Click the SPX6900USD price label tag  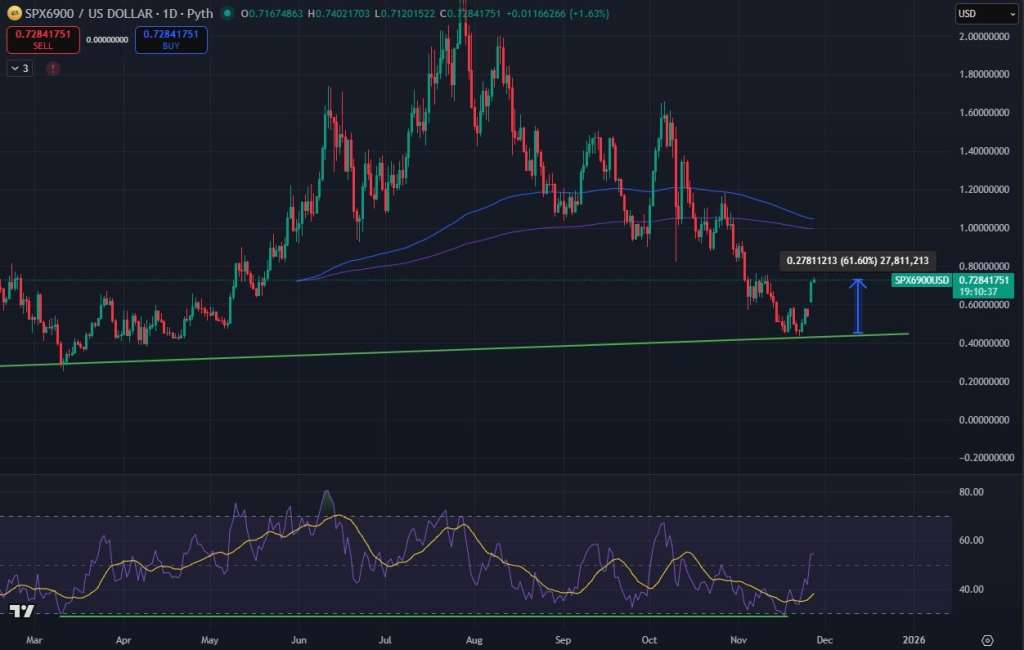922,281
